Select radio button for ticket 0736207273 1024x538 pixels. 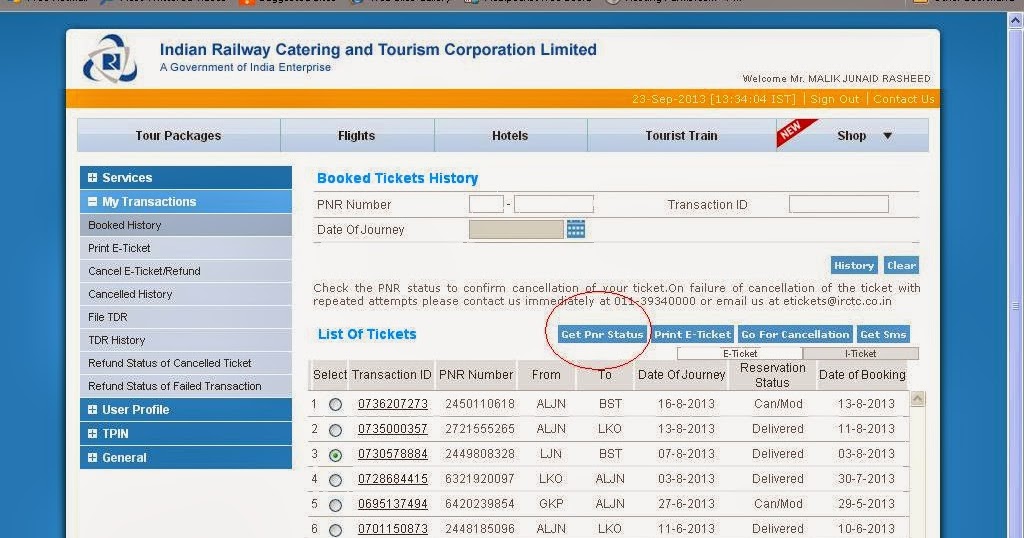tap(335, 405)
